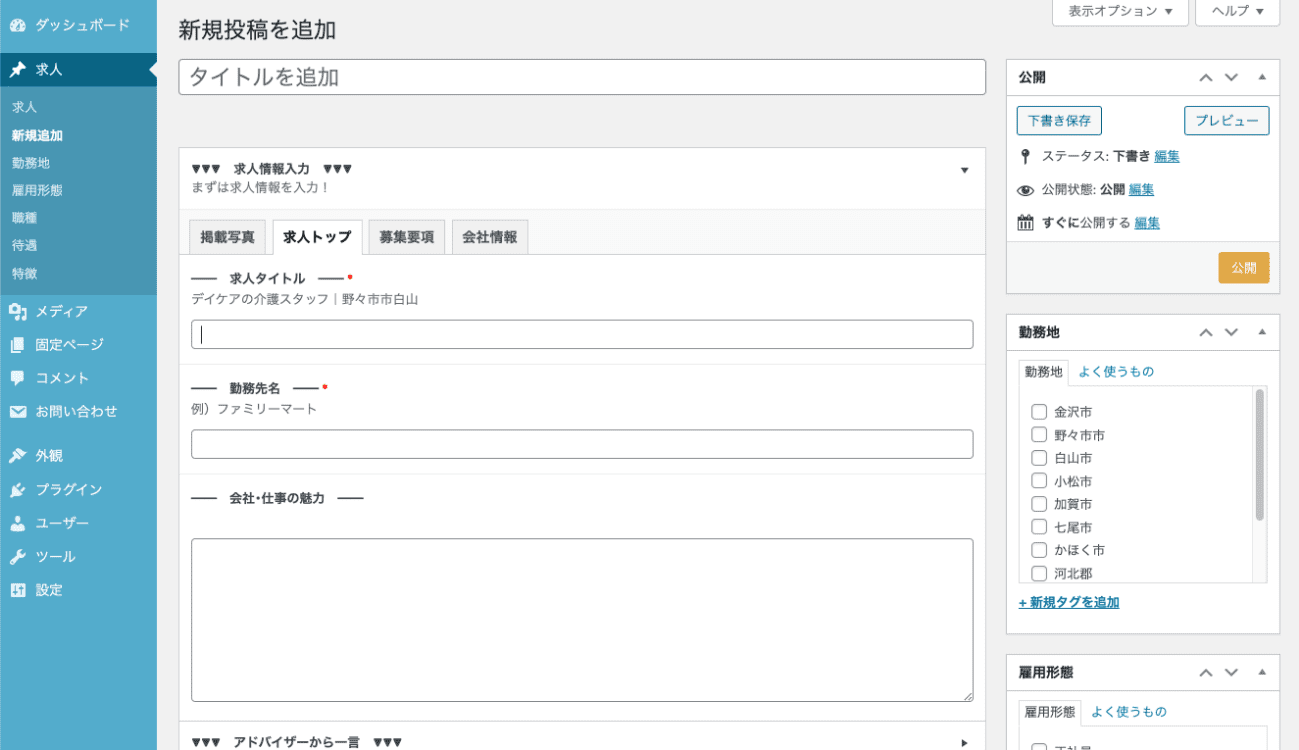Open 職種 in the sidebar submenu
This screenshot has height=750, width=1299.
24,218
